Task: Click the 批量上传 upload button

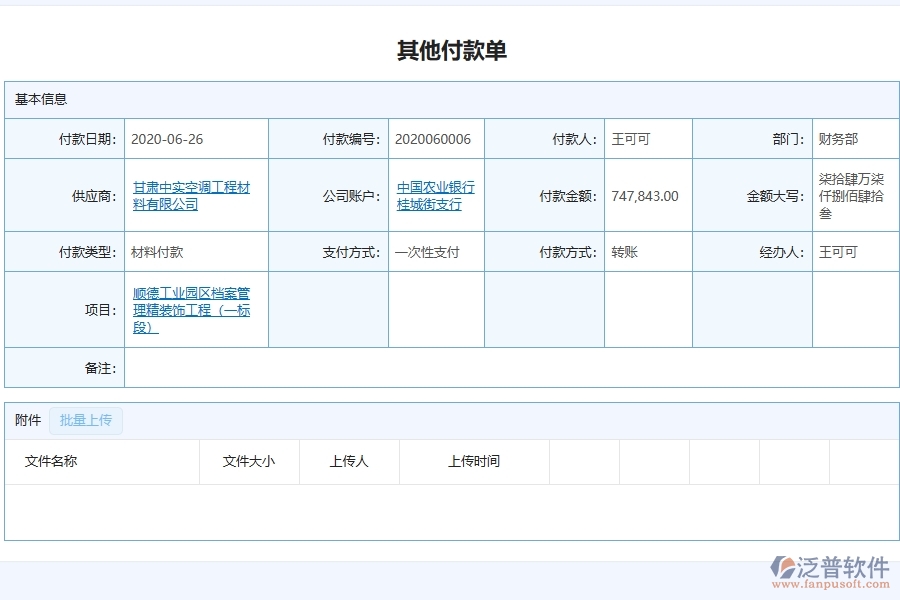Action: (x=85, y=420)
